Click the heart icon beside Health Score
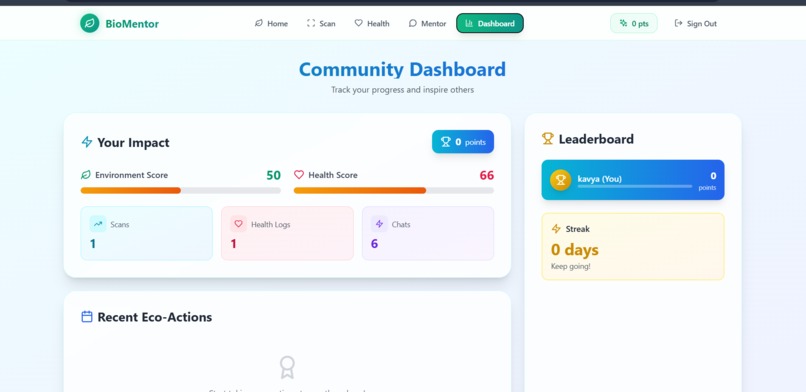This screenshot has width=806, height=392. tap(299, 175)
